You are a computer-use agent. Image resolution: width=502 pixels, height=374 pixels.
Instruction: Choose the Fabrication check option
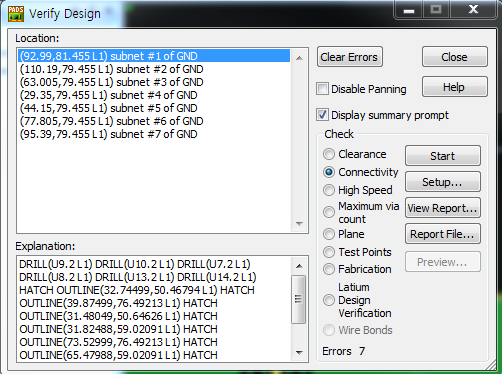(329, 269)
